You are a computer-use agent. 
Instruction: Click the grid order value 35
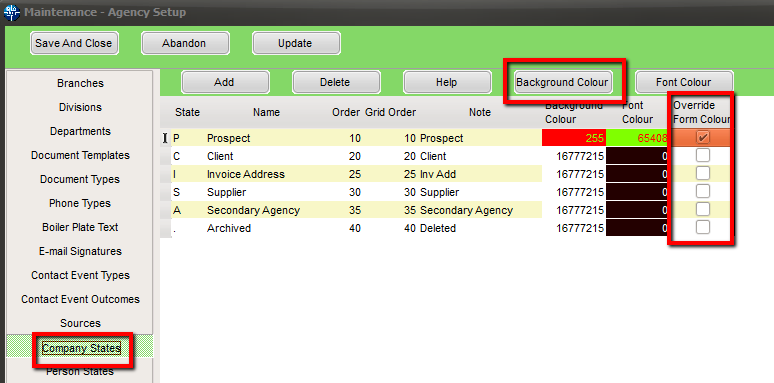click(409, 210)
